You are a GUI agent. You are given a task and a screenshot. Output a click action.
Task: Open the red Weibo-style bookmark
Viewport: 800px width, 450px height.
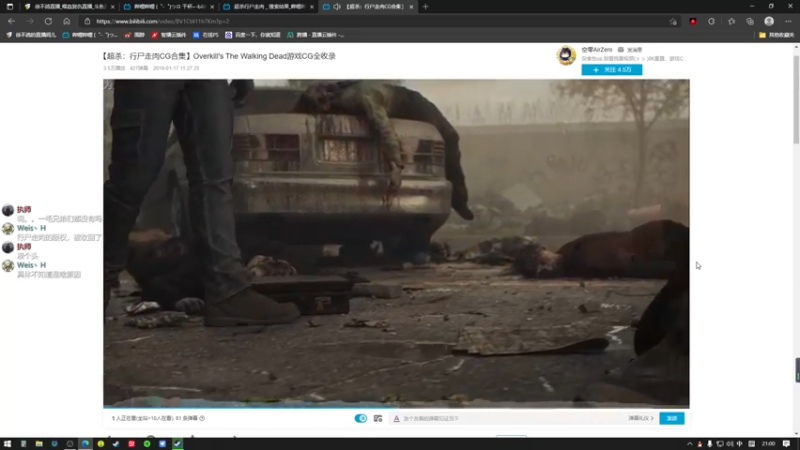pyautogui.click(x=135, y=35)
